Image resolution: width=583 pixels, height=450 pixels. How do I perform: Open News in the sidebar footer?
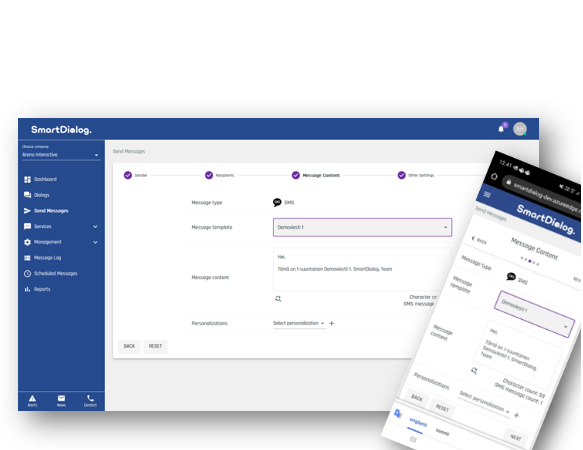[61, 401]
